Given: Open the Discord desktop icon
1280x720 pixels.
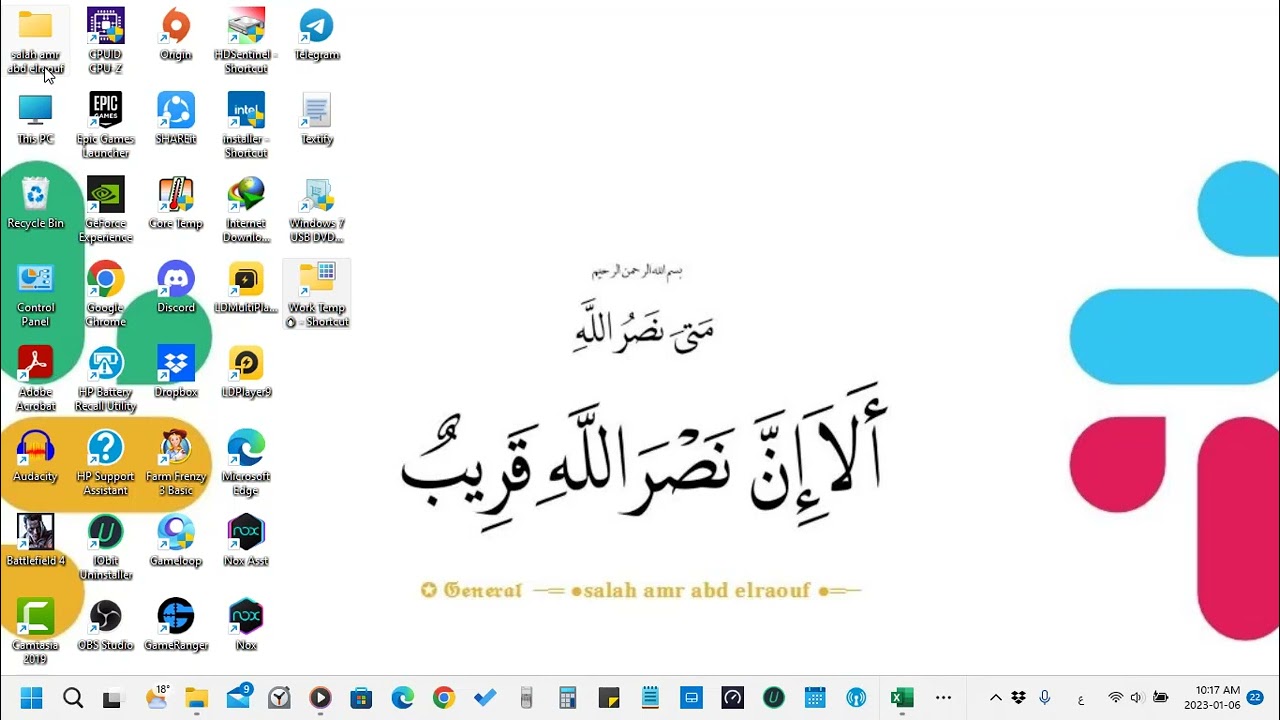Looking at the screenshot, I should click(x=176, y=287).
